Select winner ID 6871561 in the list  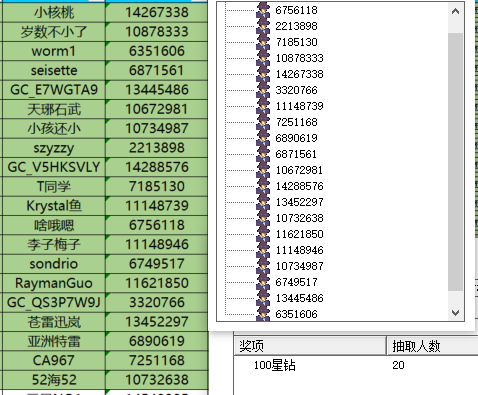pyautogui.click(x=296, y=154)
